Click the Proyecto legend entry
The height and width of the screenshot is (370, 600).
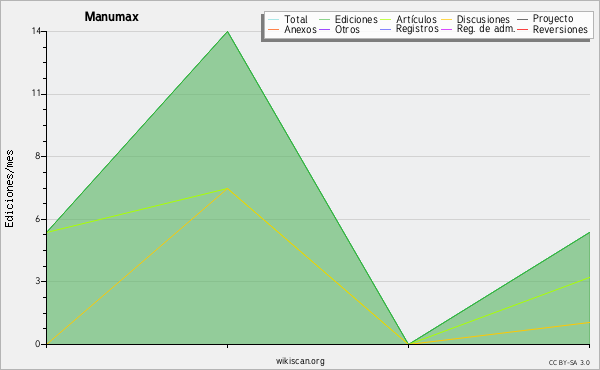coord(545,18)
